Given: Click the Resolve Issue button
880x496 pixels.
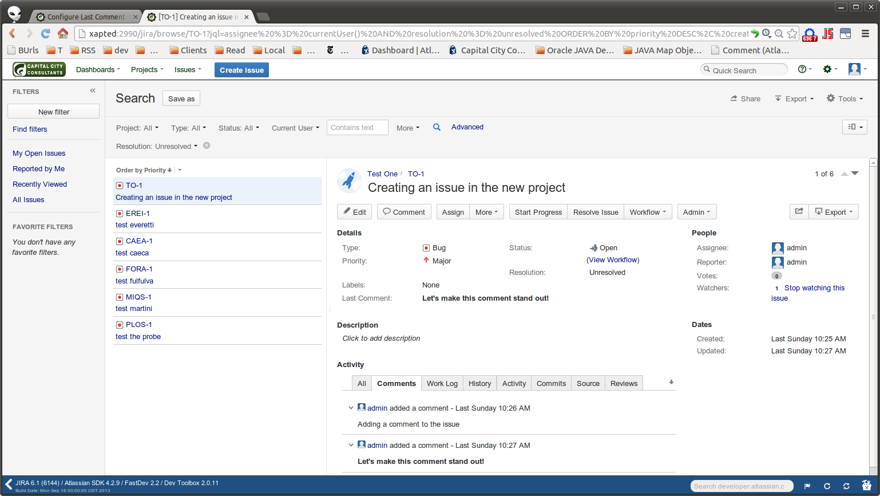Looking at the screenshot, I should pos(595,212).
